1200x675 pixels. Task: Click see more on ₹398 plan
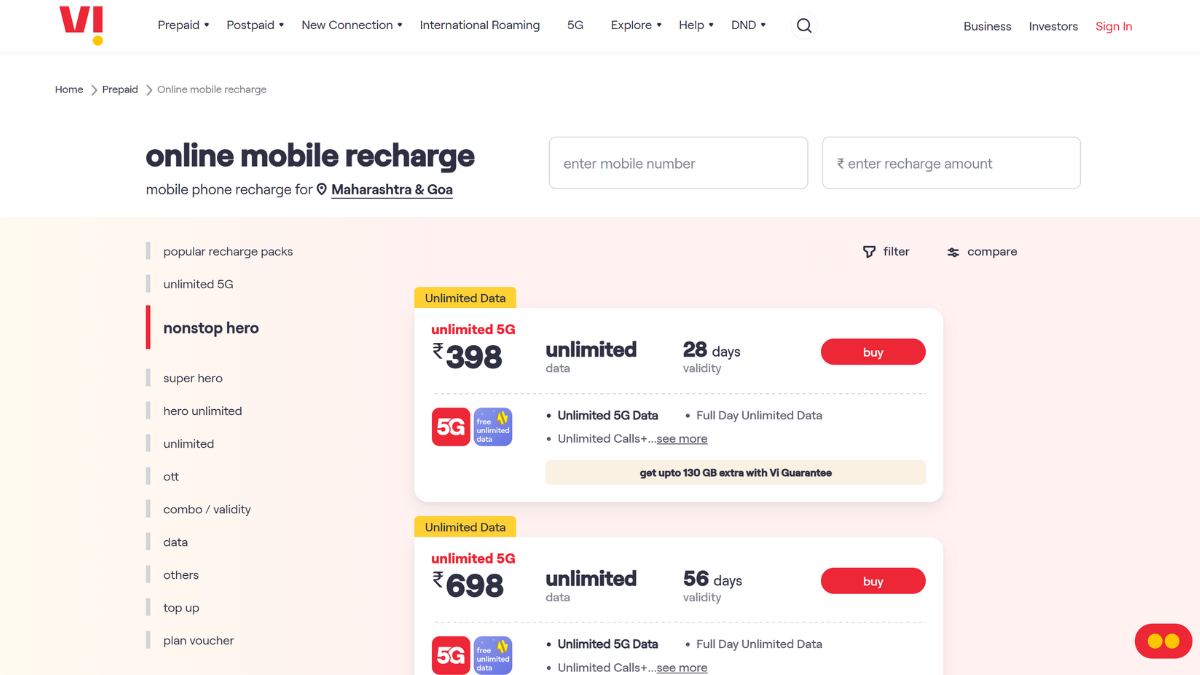coord(682,439)
